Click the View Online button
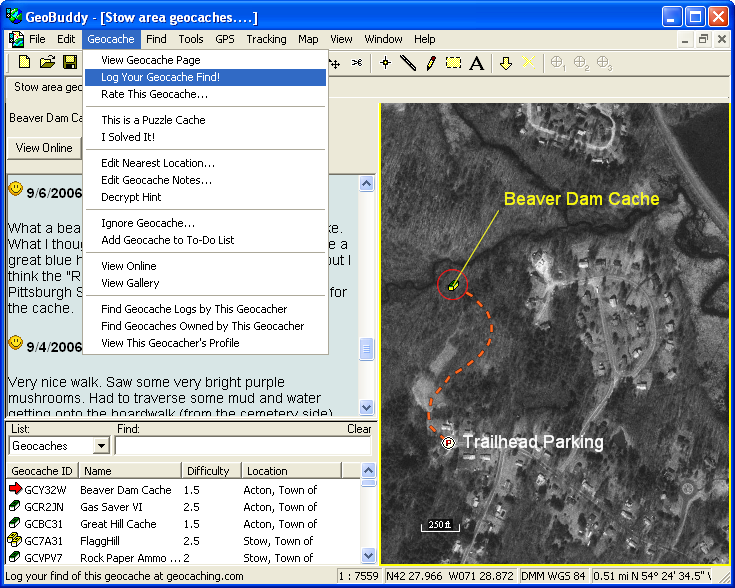Image resolution: width=735 pixels, height=588 pixels. pos(44,148)
